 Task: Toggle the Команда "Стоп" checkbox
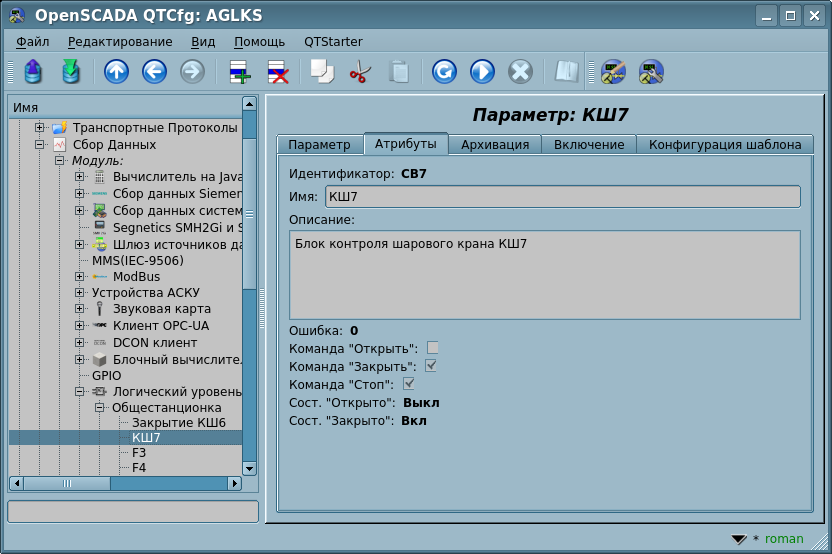tap(409, 384)
